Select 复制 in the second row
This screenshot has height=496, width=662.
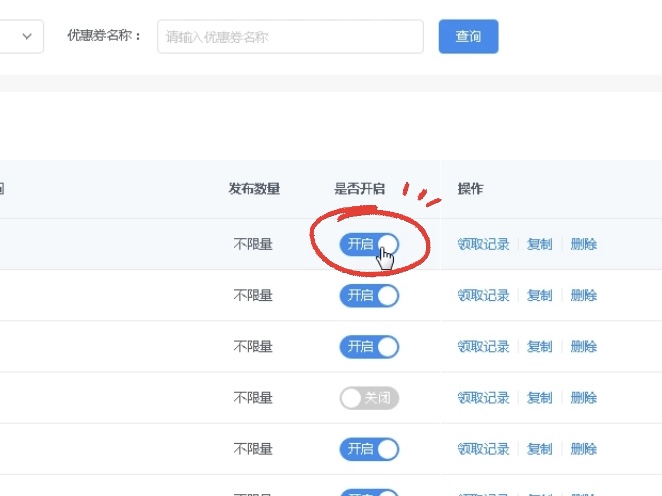(540, 295)
